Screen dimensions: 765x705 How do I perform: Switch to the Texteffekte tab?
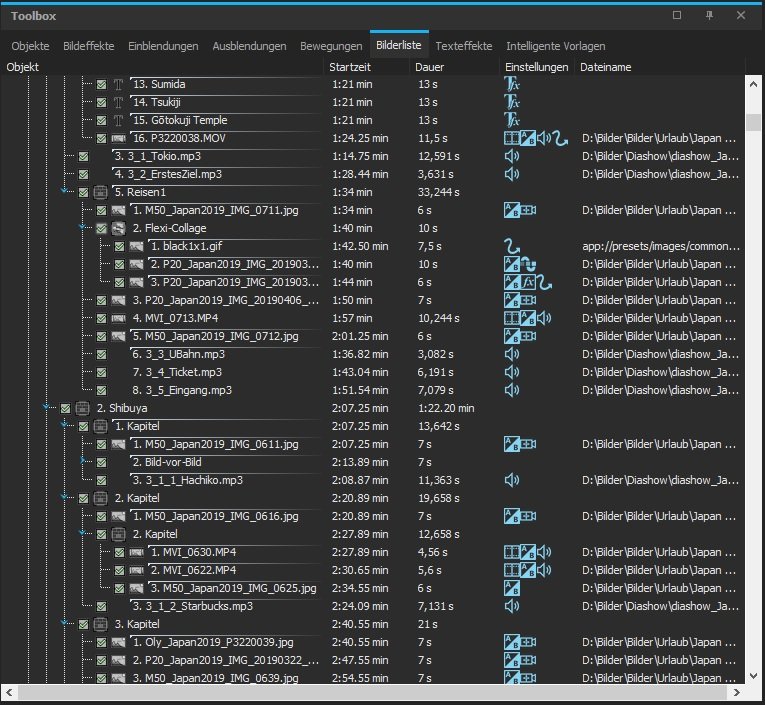coord(463,46)
